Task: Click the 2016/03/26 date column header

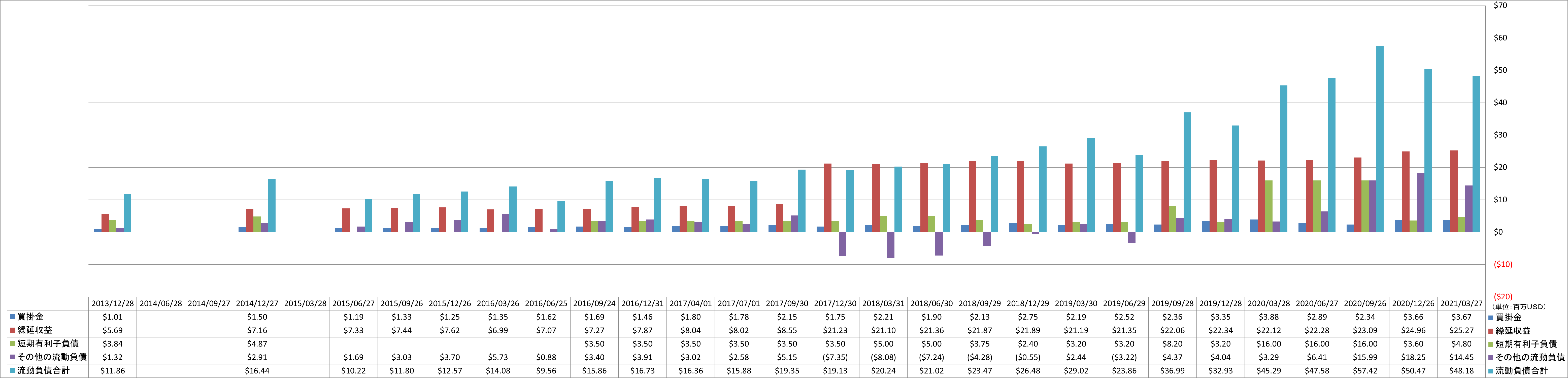Action: tap(498, 304)
